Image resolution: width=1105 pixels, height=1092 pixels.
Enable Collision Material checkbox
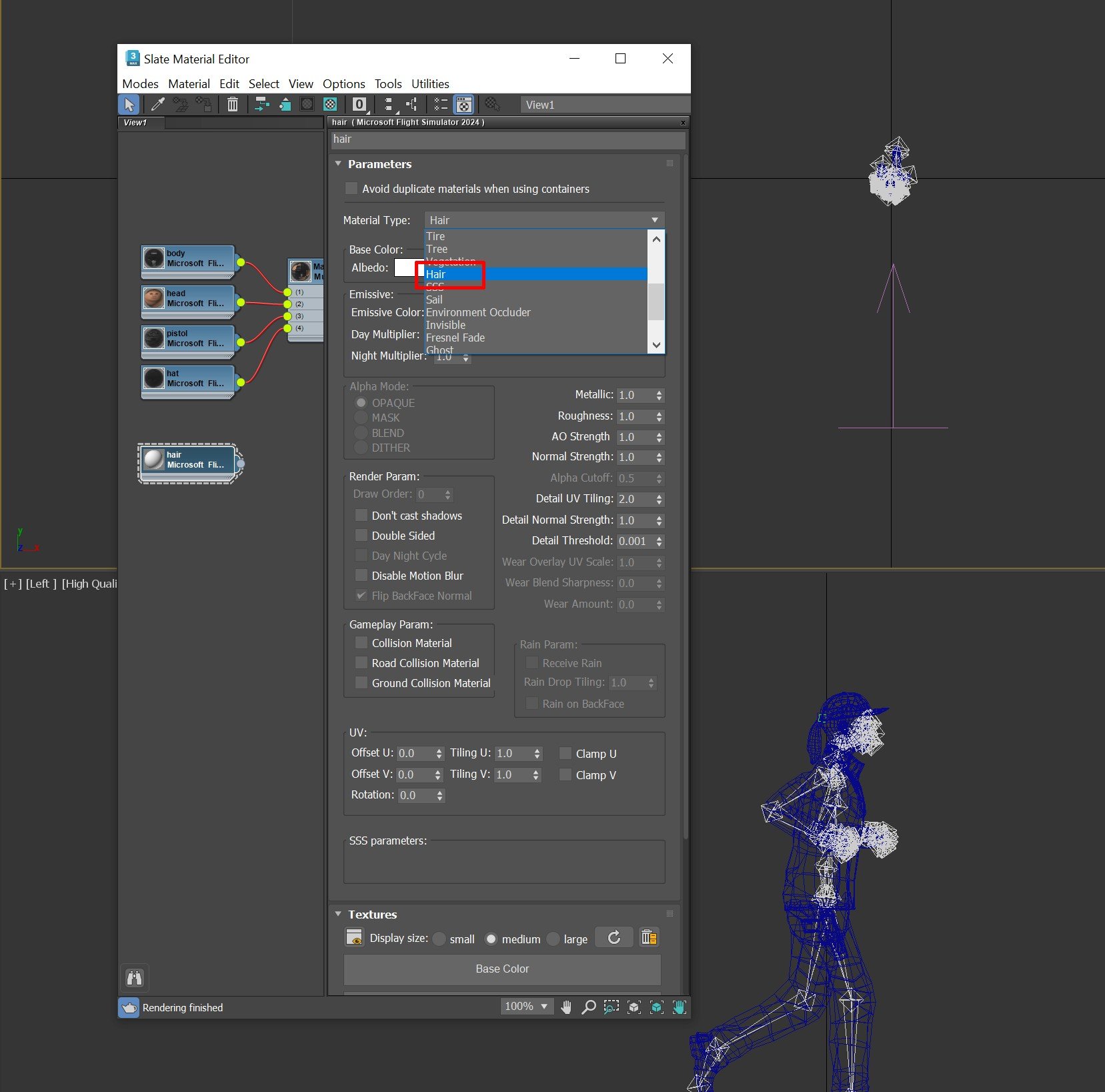coord(361,643)
